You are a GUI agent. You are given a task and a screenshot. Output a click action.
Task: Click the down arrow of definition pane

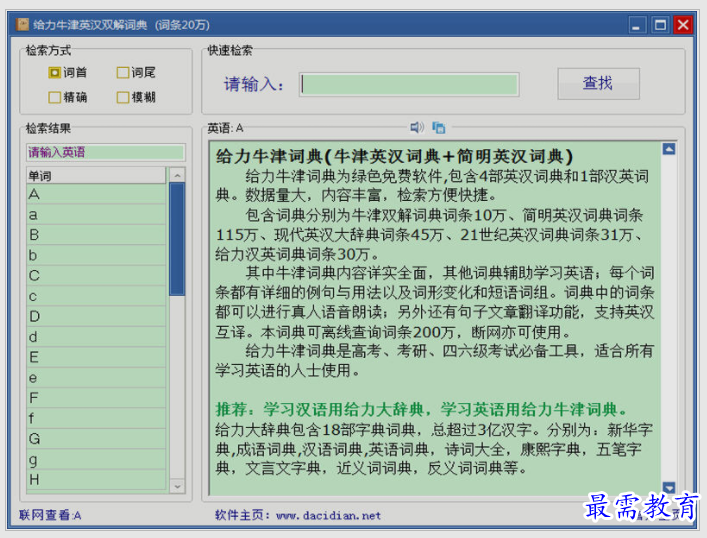click(669, 487)
